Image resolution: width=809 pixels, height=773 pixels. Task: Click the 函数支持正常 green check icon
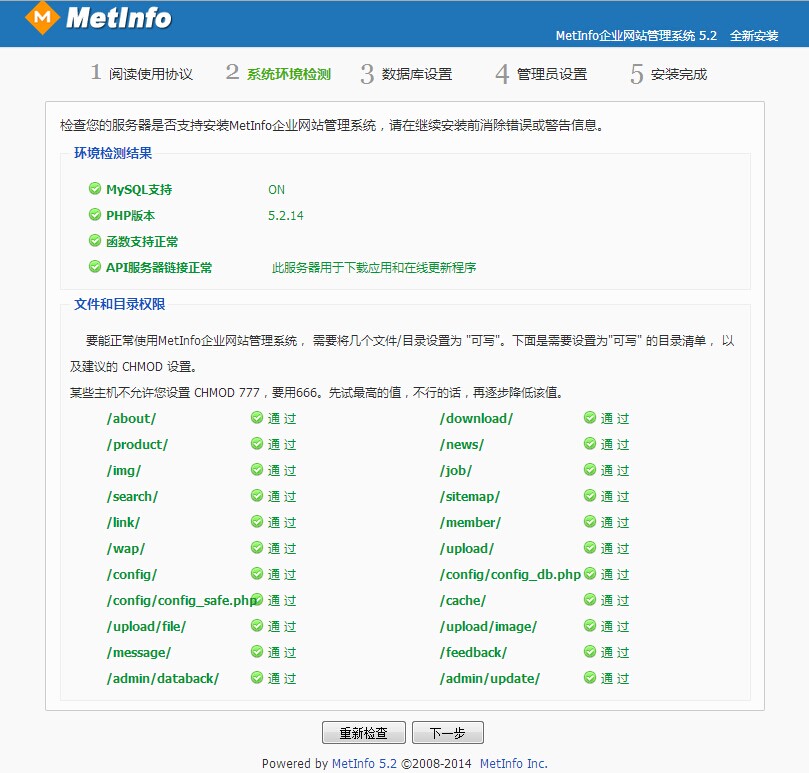pyautogui.click(x=95, y=240)
